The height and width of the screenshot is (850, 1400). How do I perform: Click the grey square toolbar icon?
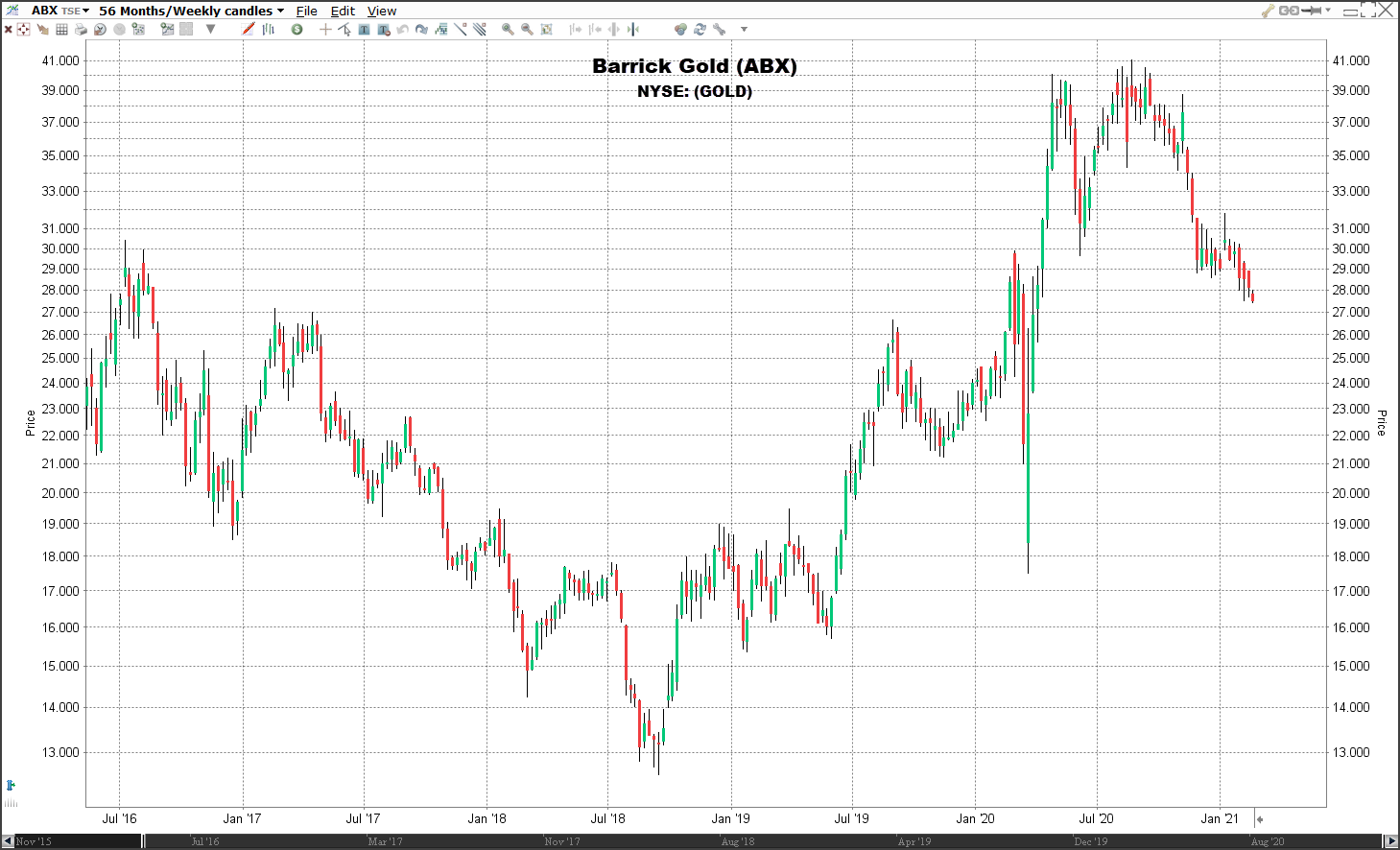pos(186,30)
